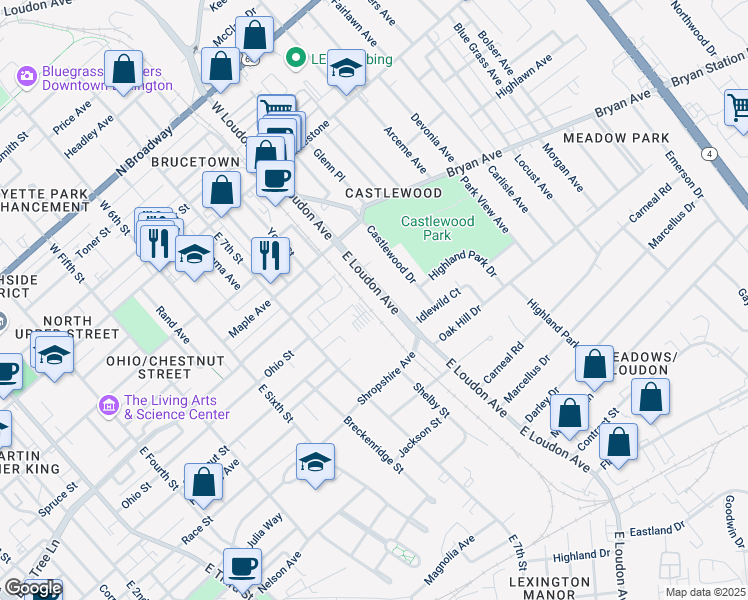
Task: Select the school marker near Breckenridge St
Action: click(315, 462)
